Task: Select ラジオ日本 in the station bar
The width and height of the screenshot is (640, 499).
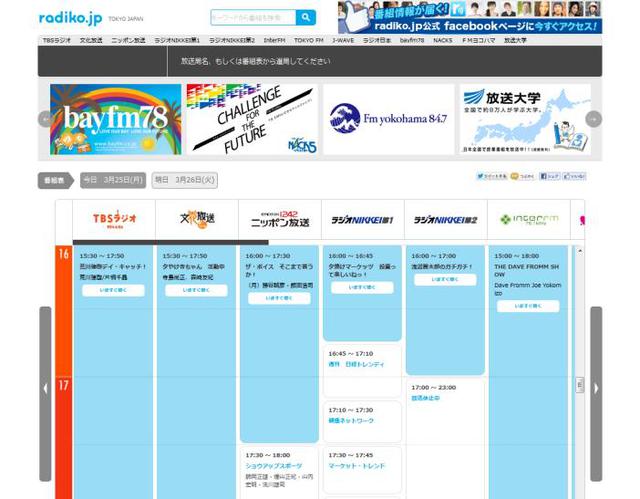Action: point(377,40)
